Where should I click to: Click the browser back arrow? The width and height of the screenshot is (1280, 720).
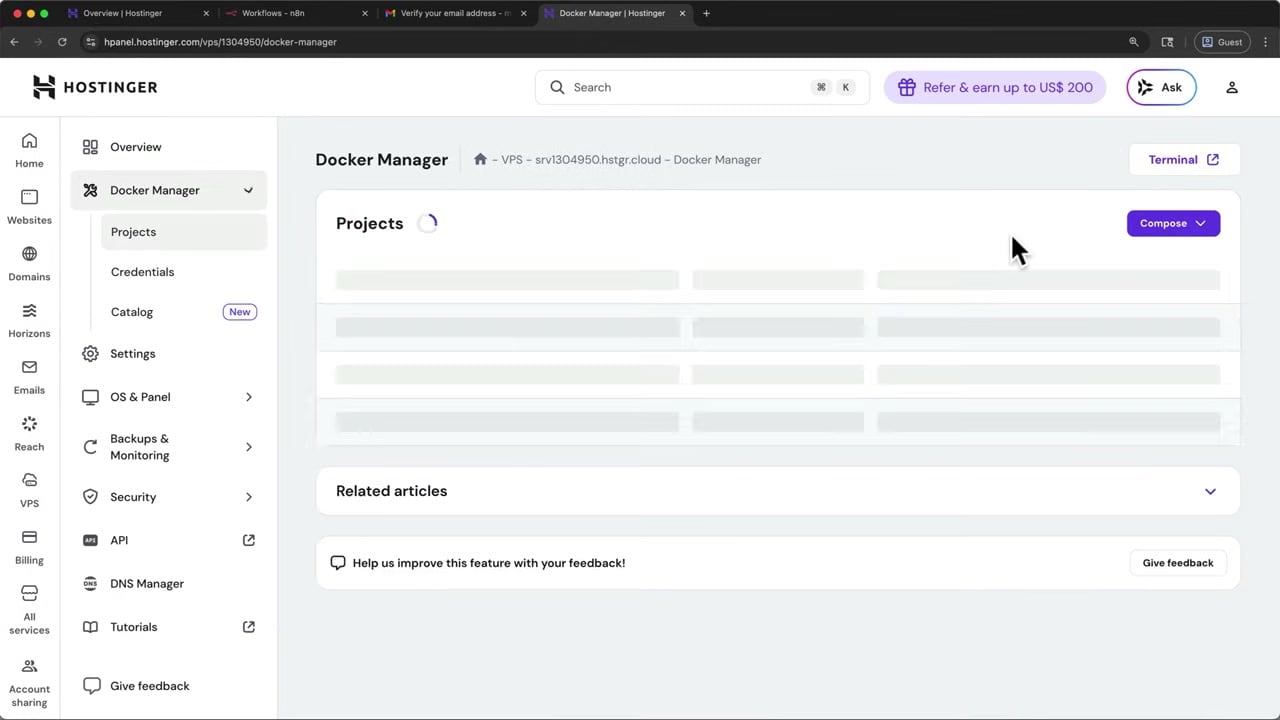click(x=14, y=42)
